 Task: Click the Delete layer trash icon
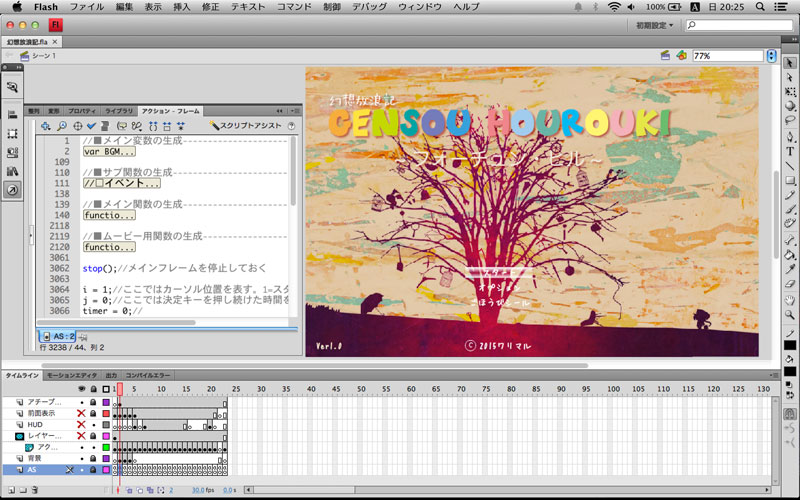tap(35, 490)
